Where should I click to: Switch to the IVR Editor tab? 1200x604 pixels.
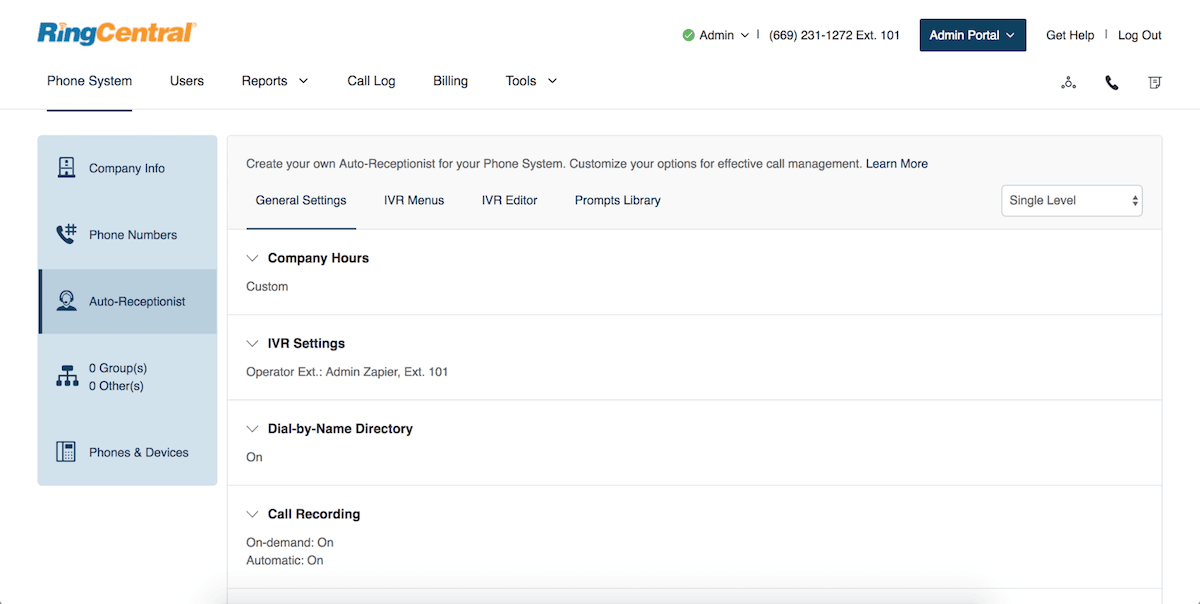pos(509,200)
